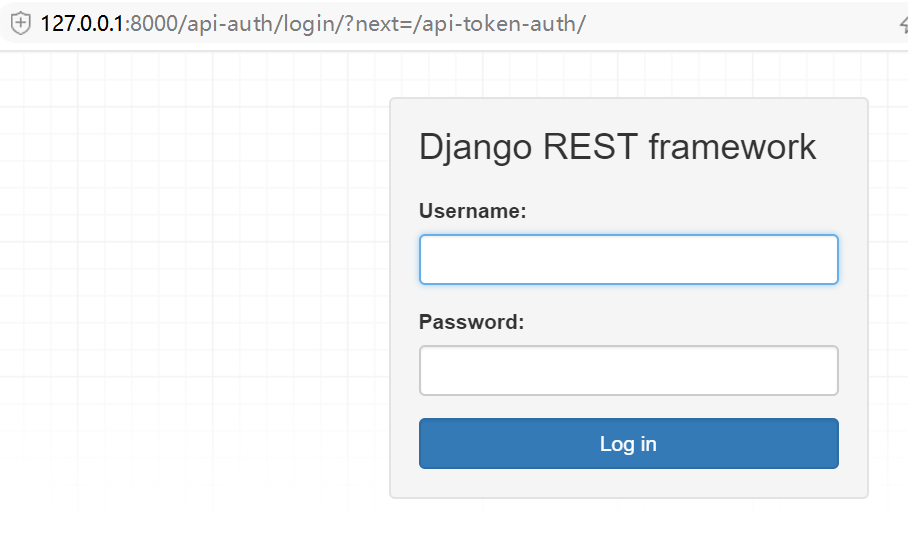Click the Django REST framework heading
The height and width of the screenshot is (539, 908).
(x=617, y=147)
